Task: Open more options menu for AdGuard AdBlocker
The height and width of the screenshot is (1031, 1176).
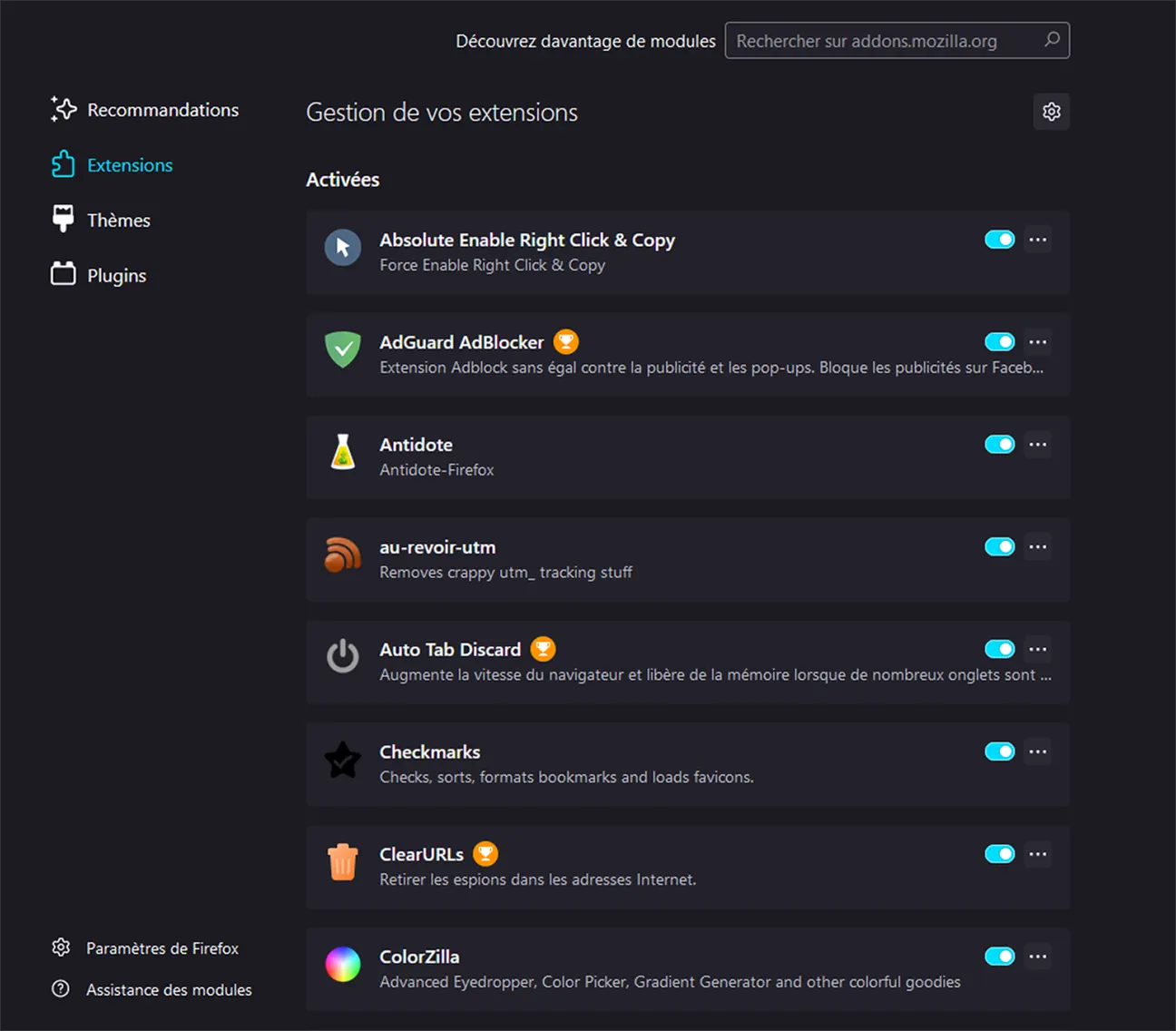Action: (x=1038, y=342)
